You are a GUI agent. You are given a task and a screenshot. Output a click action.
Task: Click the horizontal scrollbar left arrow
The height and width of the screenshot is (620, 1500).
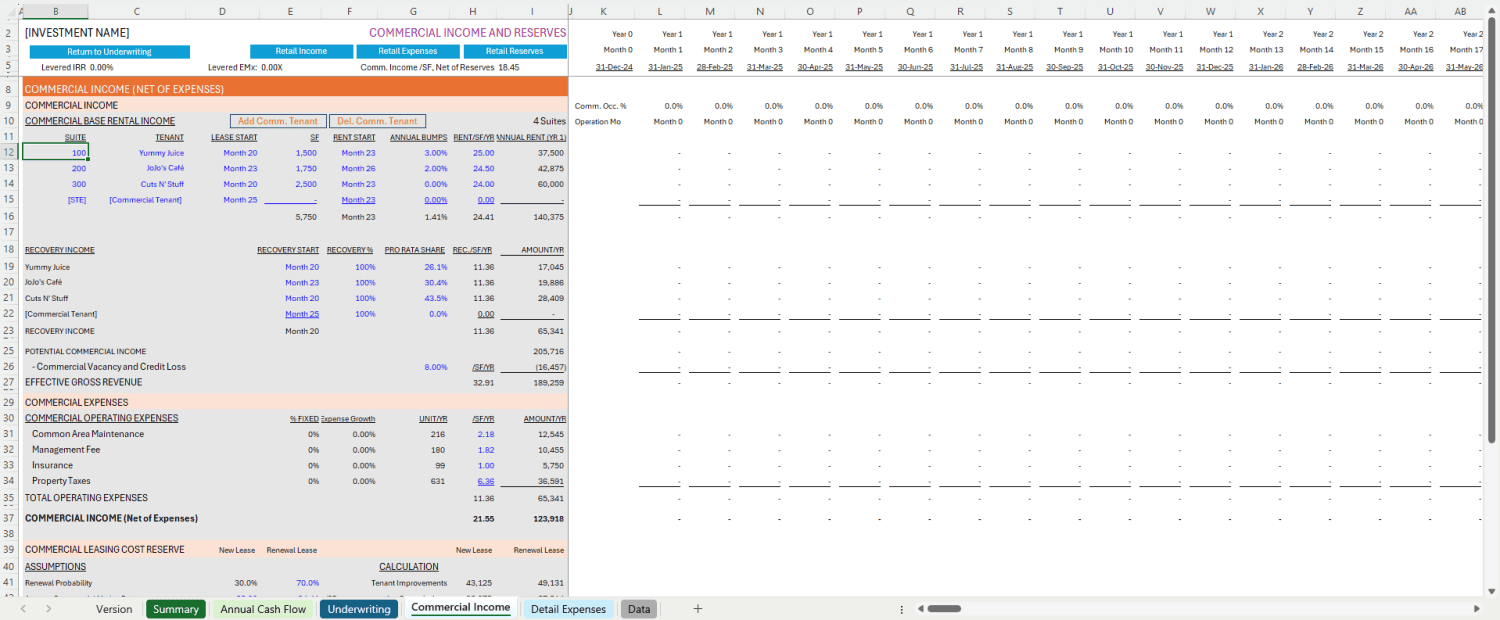920,609
